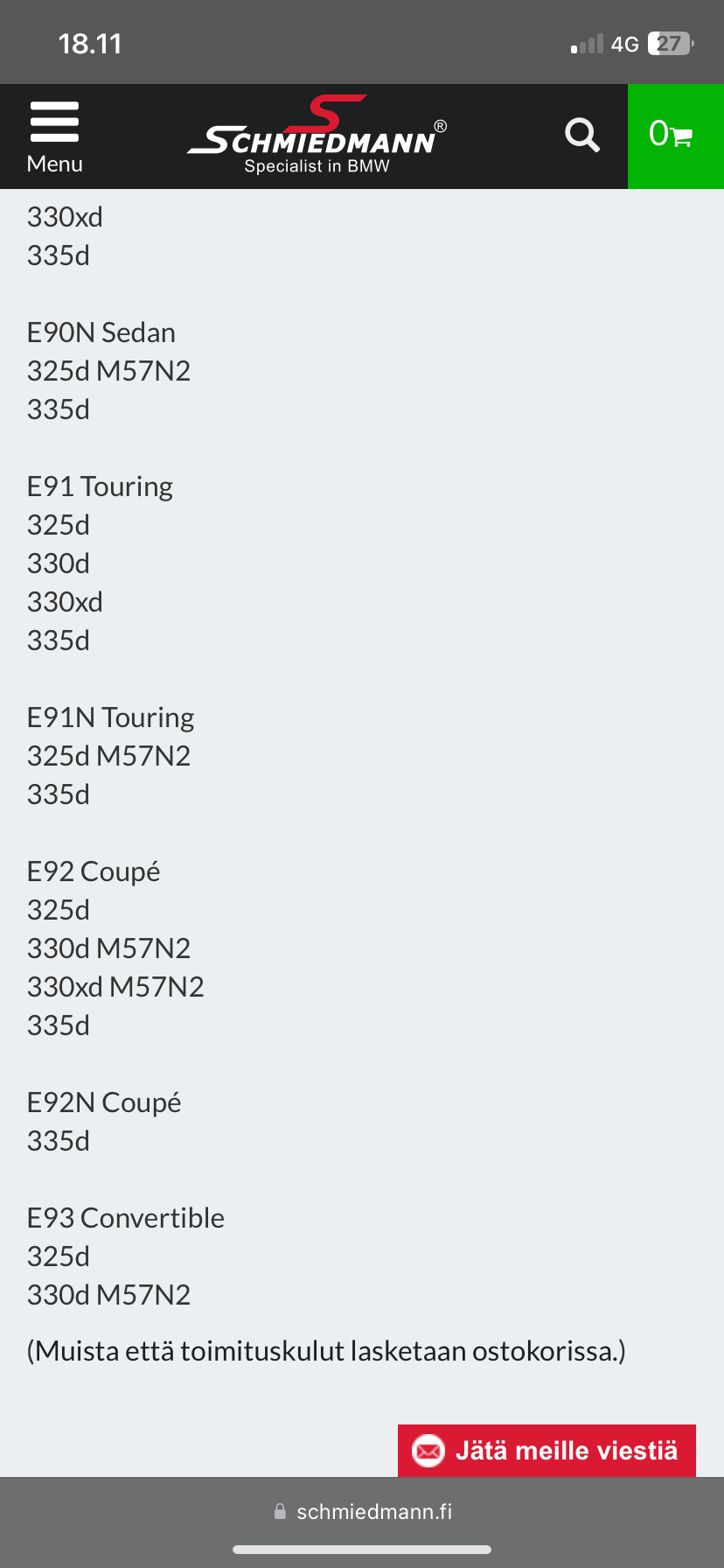This screenshot has width=724, height=1568.
Task: Tap the home indicator bar
Action: point(362,1550)
